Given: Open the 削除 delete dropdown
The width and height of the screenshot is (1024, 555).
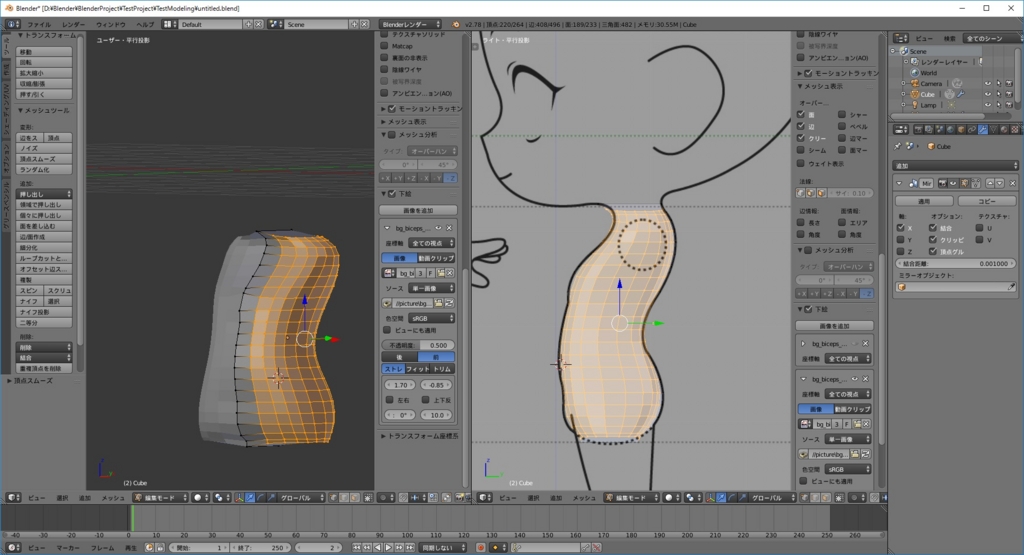Looking at the screenshot, I should (44, 347).
